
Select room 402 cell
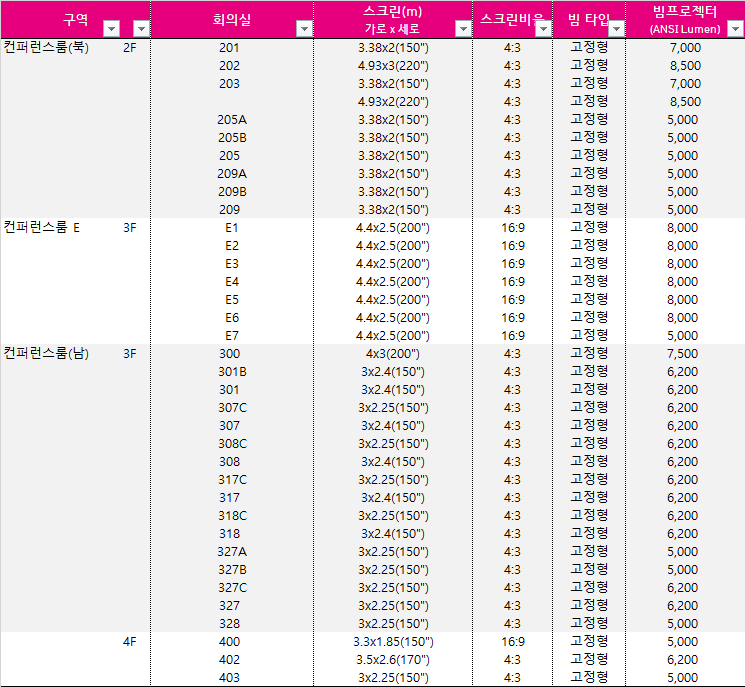229,660
